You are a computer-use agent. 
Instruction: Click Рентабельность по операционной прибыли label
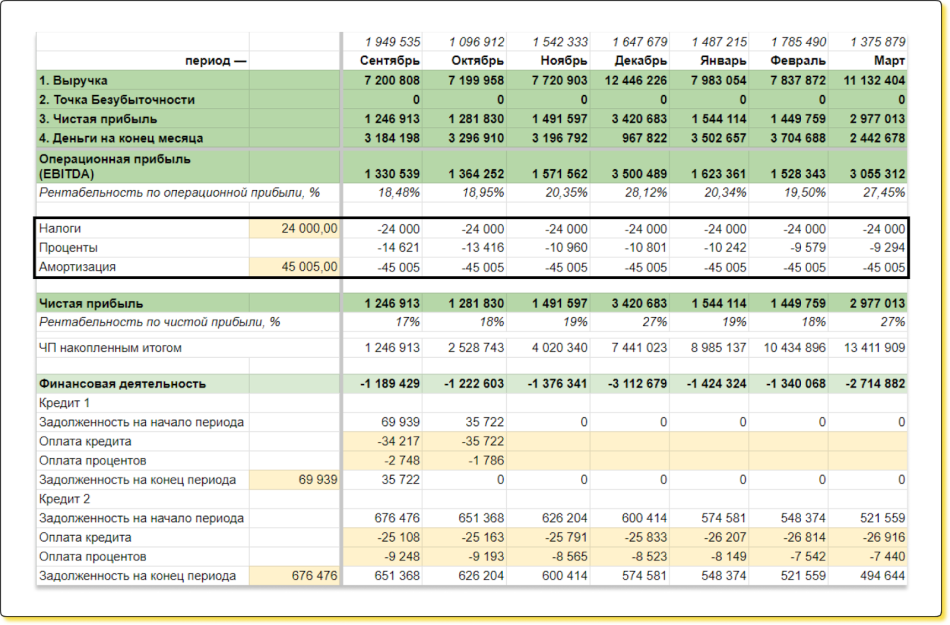[x=179, y=193]
